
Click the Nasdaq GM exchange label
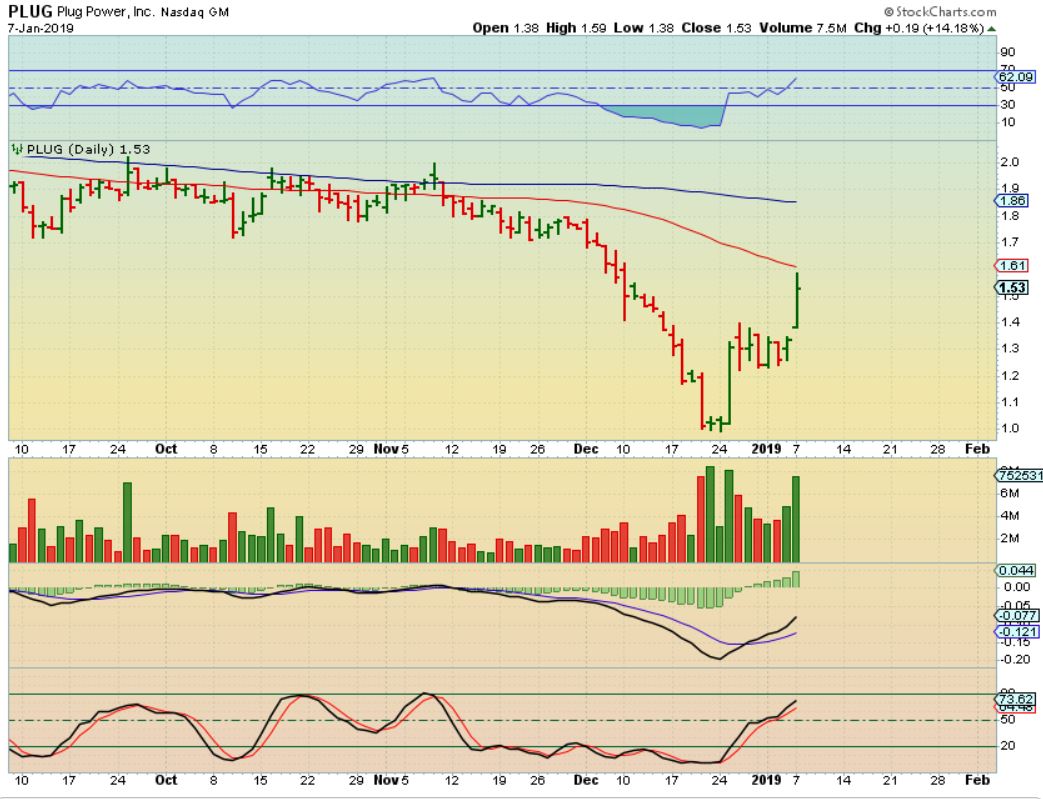click(195, 12)
